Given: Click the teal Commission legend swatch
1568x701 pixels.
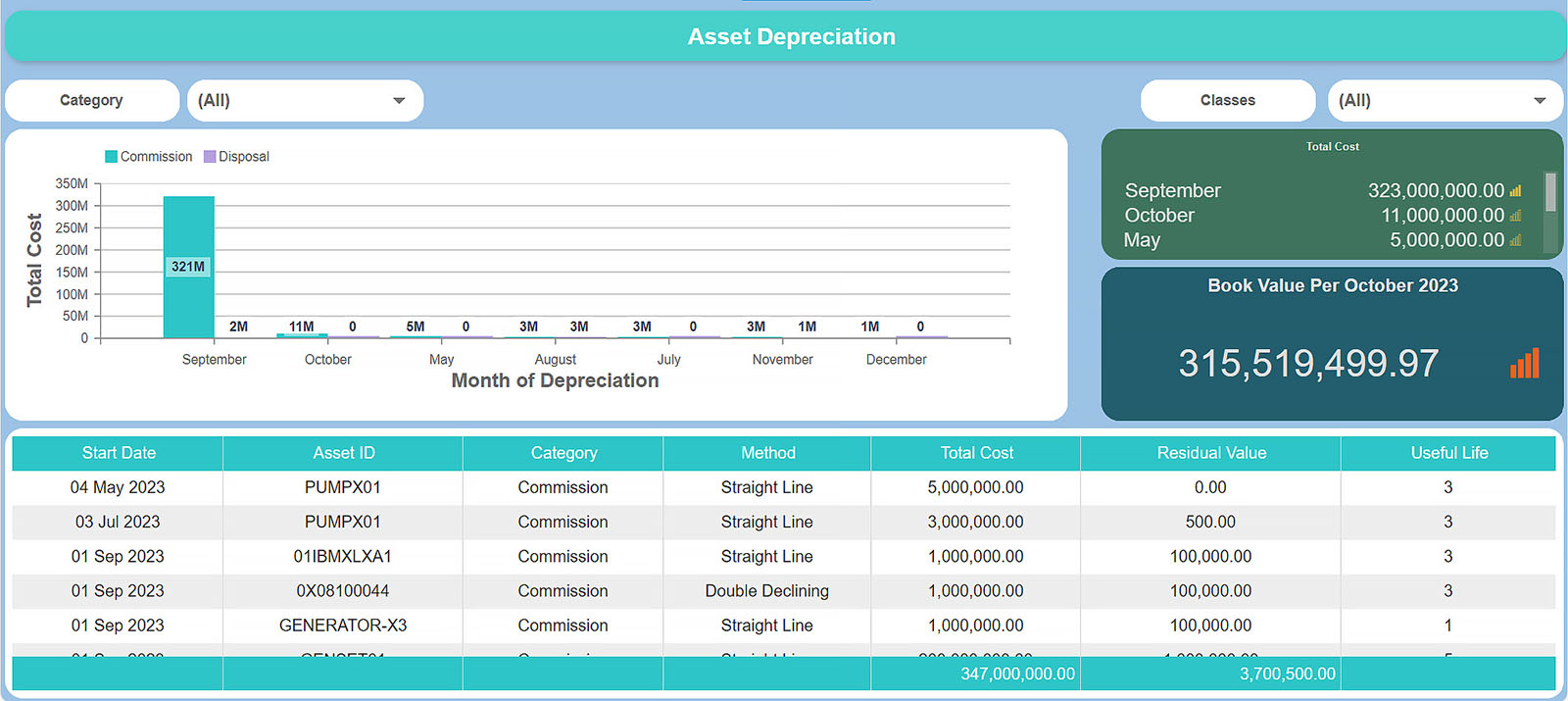Looking at the screenshot, I should click(111, 157).
